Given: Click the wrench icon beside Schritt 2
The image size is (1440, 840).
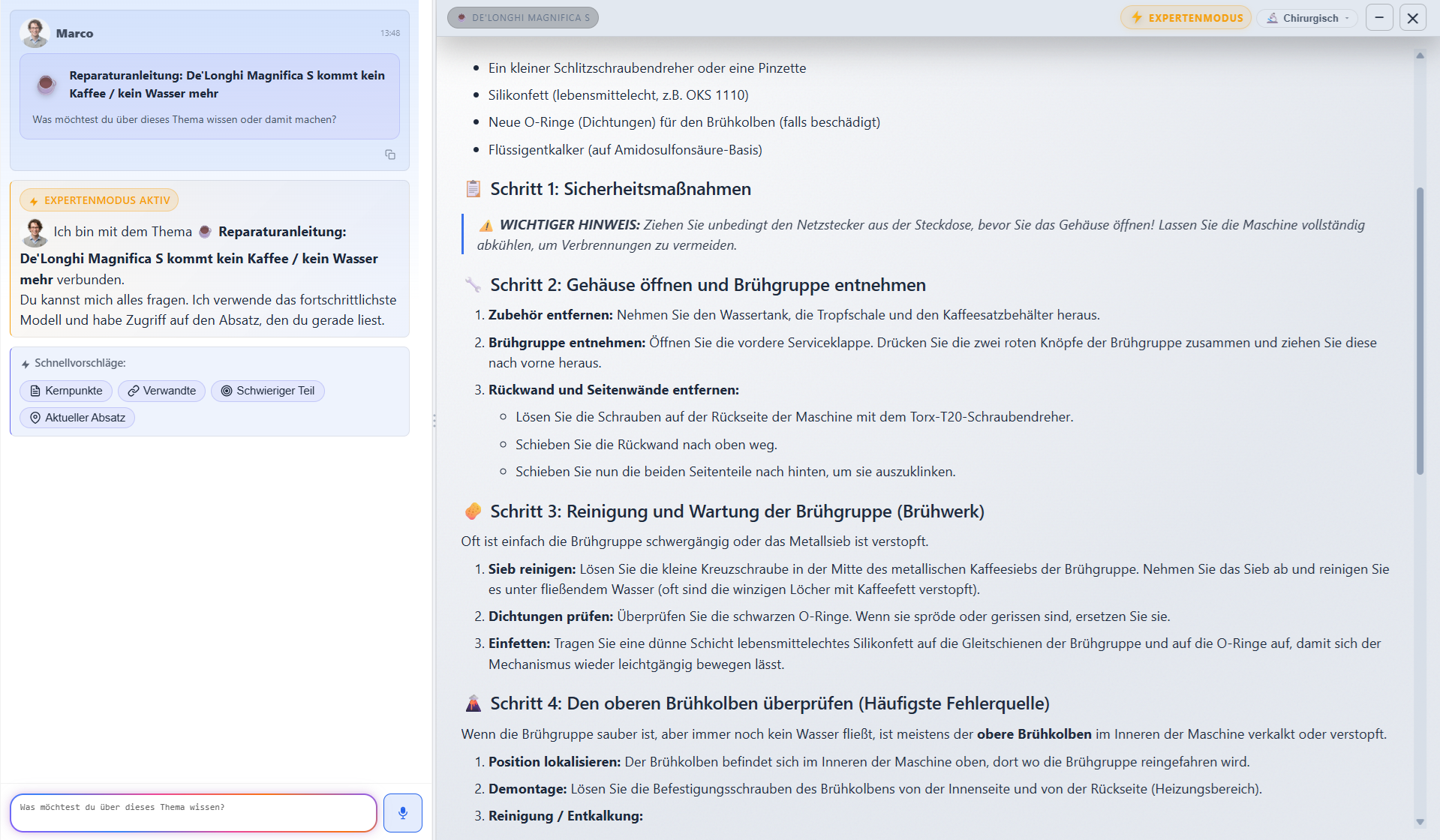Looking at the screenshot, I should (473, 285).
